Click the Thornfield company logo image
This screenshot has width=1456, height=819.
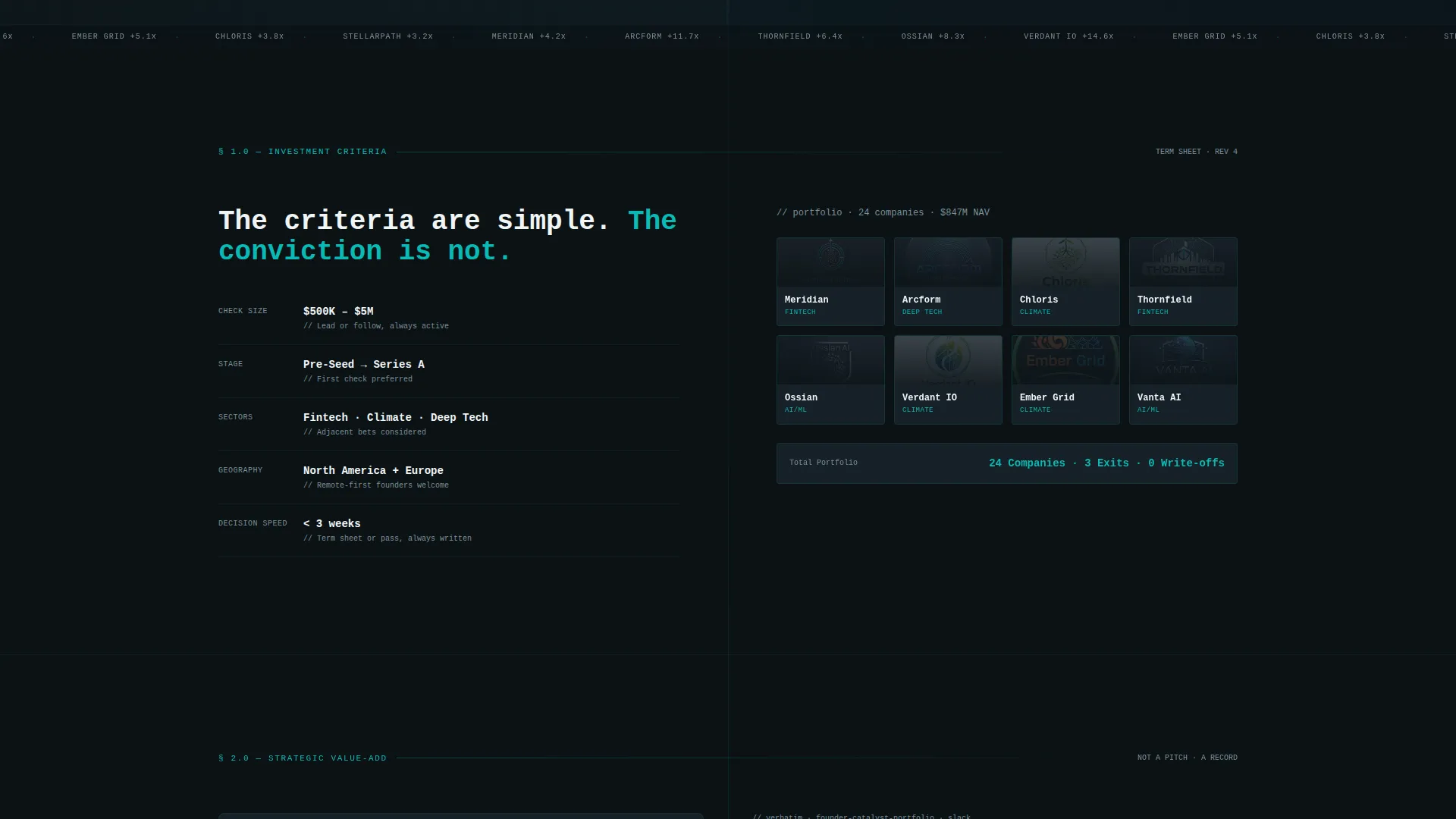1183,262
